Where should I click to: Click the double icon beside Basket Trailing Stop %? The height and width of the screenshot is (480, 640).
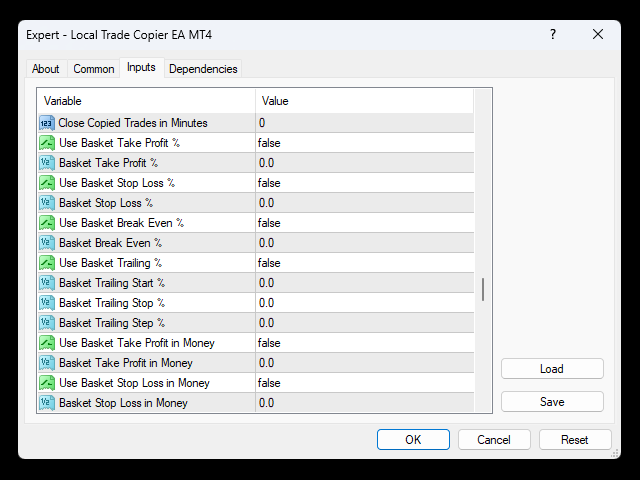[x=47, y=303]
